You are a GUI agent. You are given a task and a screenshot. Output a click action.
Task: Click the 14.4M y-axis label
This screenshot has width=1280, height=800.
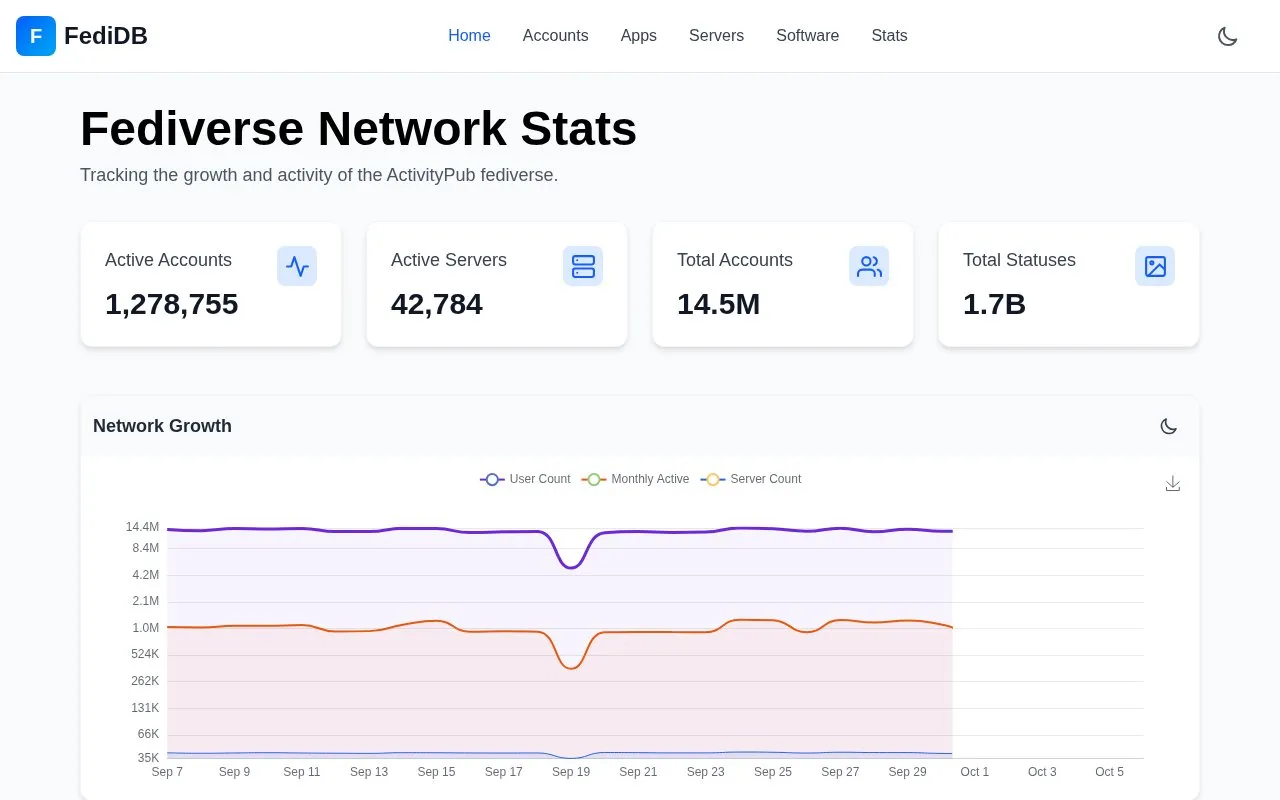tap(142, 527)
